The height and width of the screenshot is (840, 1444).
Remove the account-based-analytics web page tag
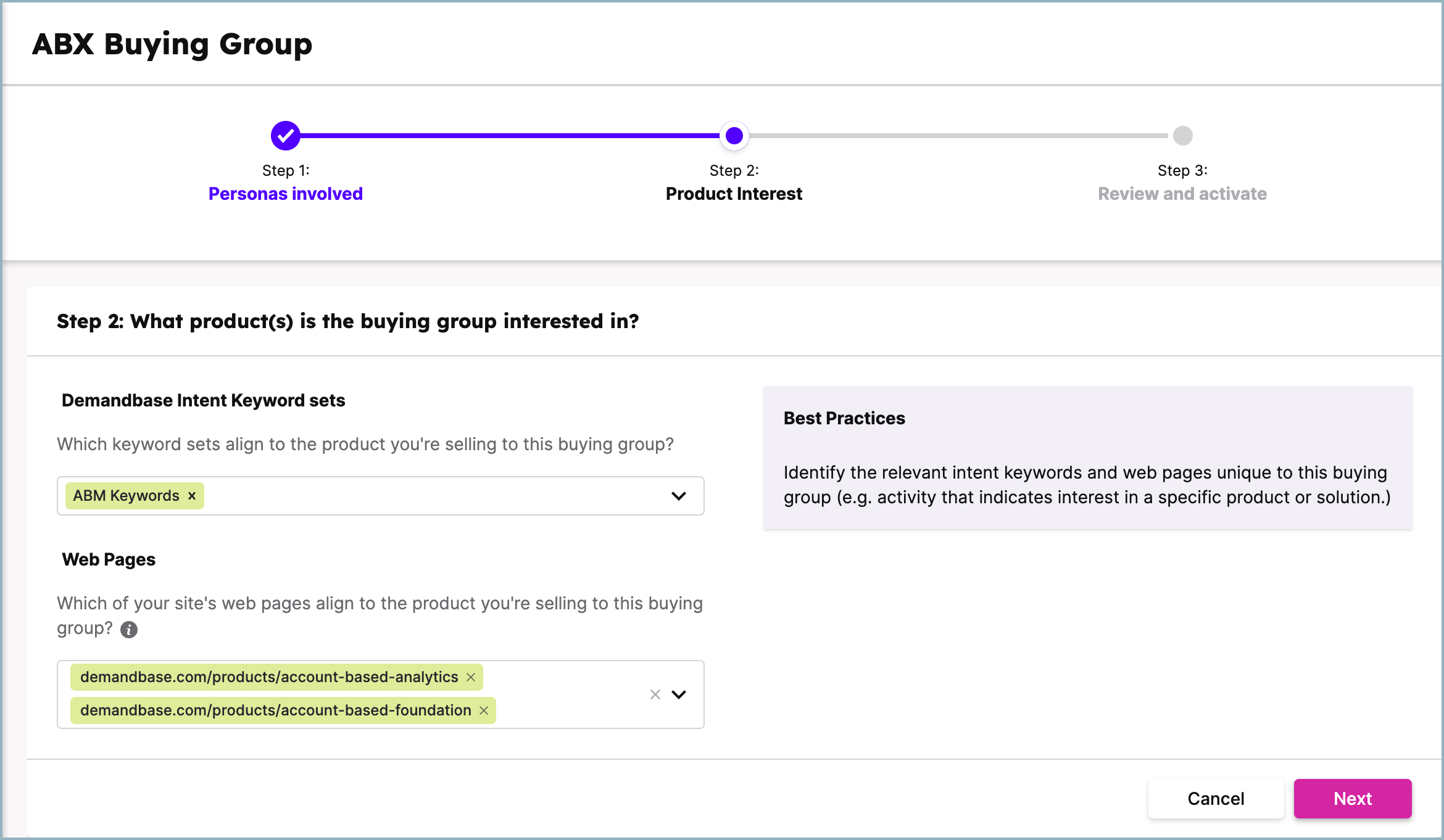pyautogui.click(x=470, y=677)
